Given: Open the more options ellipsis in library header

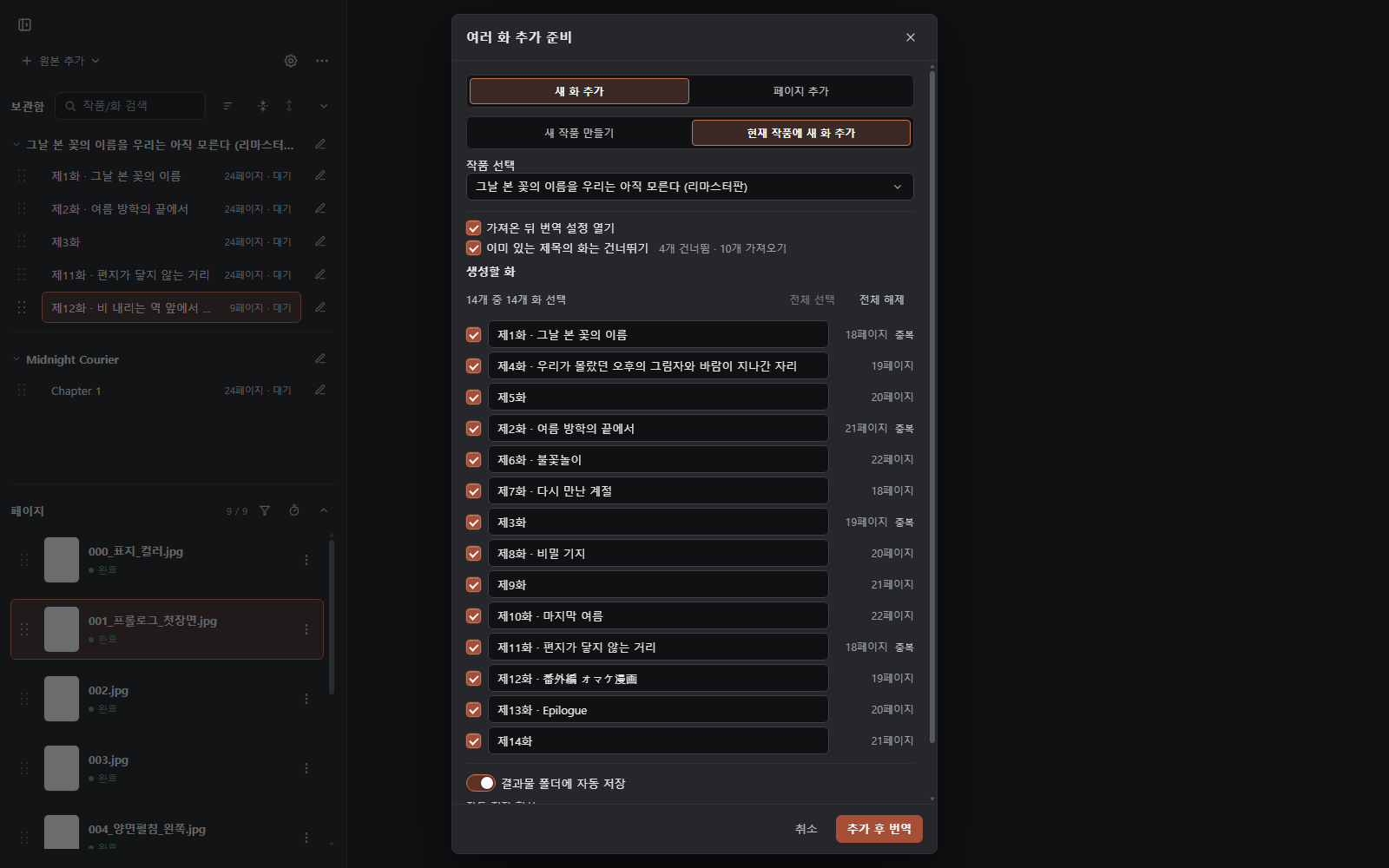Looking at the screenshot, I should click(x=322, y=61).
